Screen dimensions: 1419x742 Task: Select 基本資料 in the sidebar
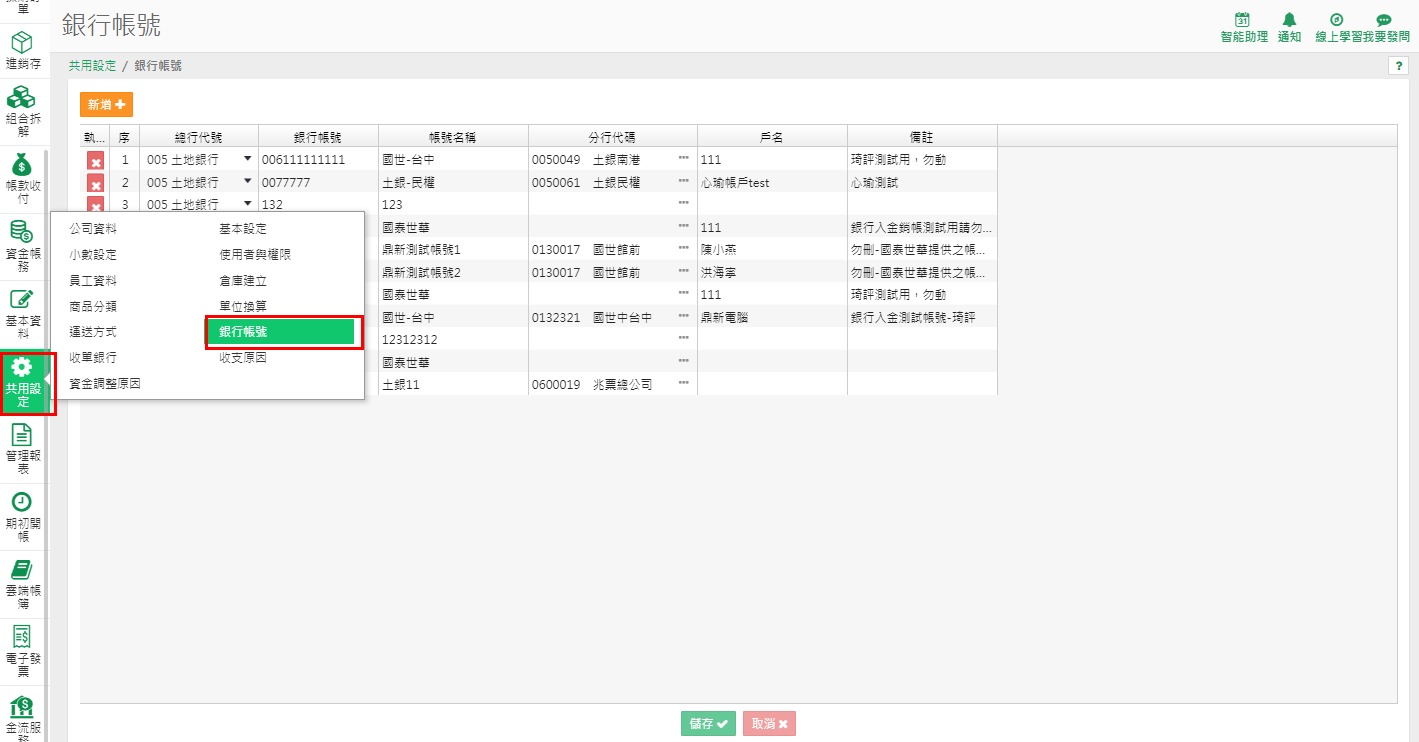click(23, 313)
